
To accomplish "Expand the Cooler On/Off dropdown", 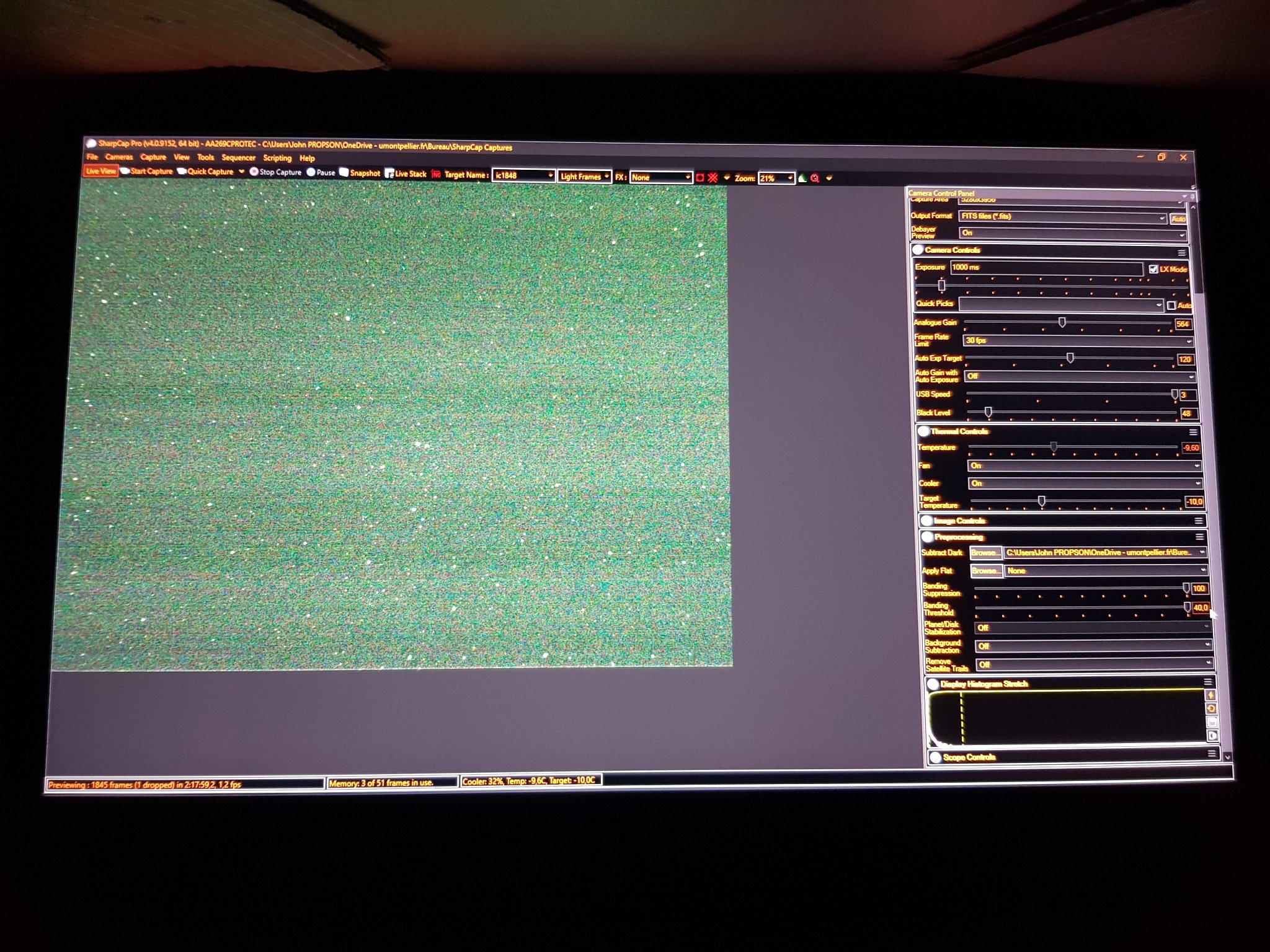I will click(x=1084, y=483).
